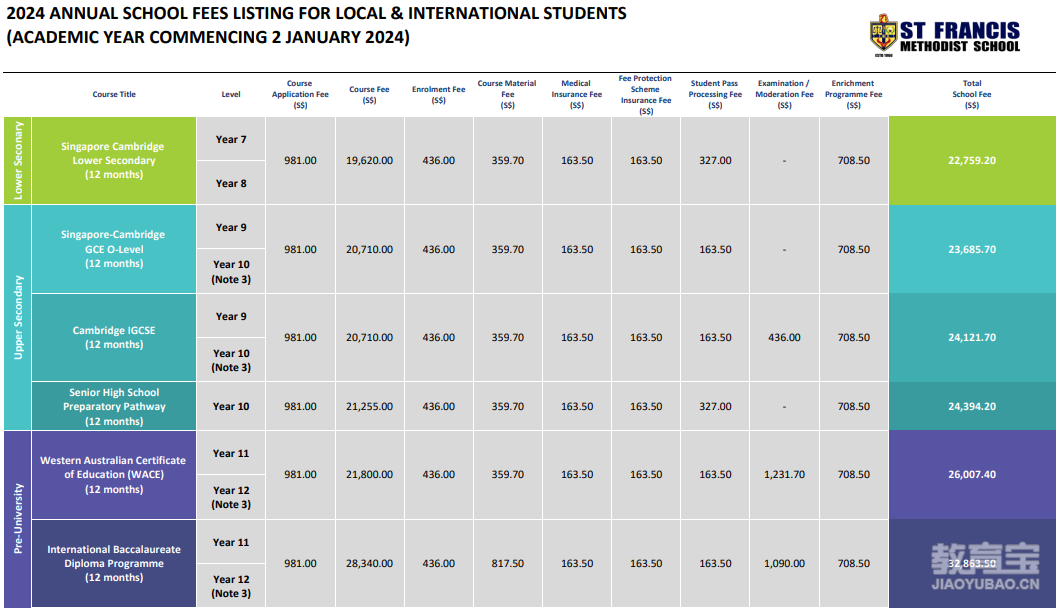The height and width of the screenshot is (613, 1061).
Task: Click the 'Student Pass Processing Fee' header
Action: (715, 95)
